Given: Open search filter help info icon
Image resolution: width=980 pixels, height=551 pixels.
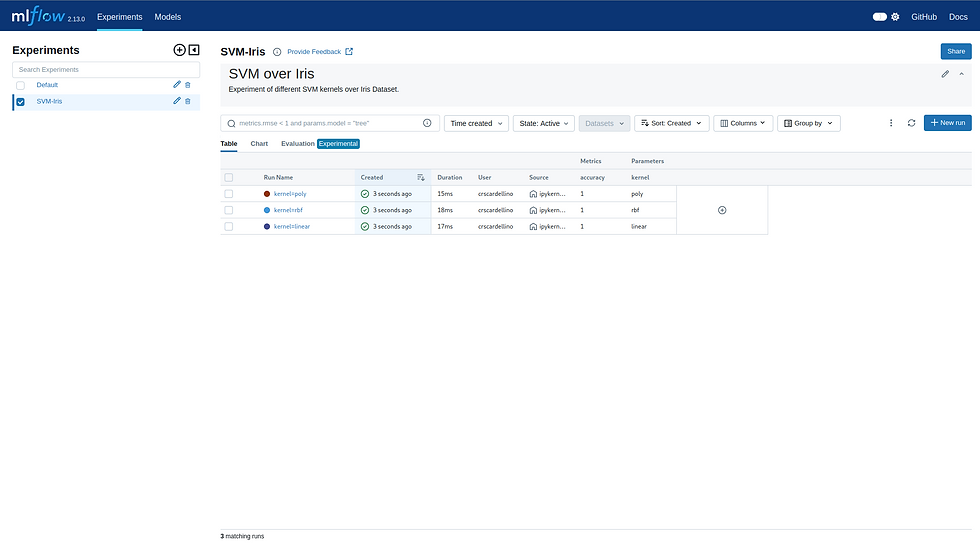Looking at the screenshot, I should tap(428, 123).
